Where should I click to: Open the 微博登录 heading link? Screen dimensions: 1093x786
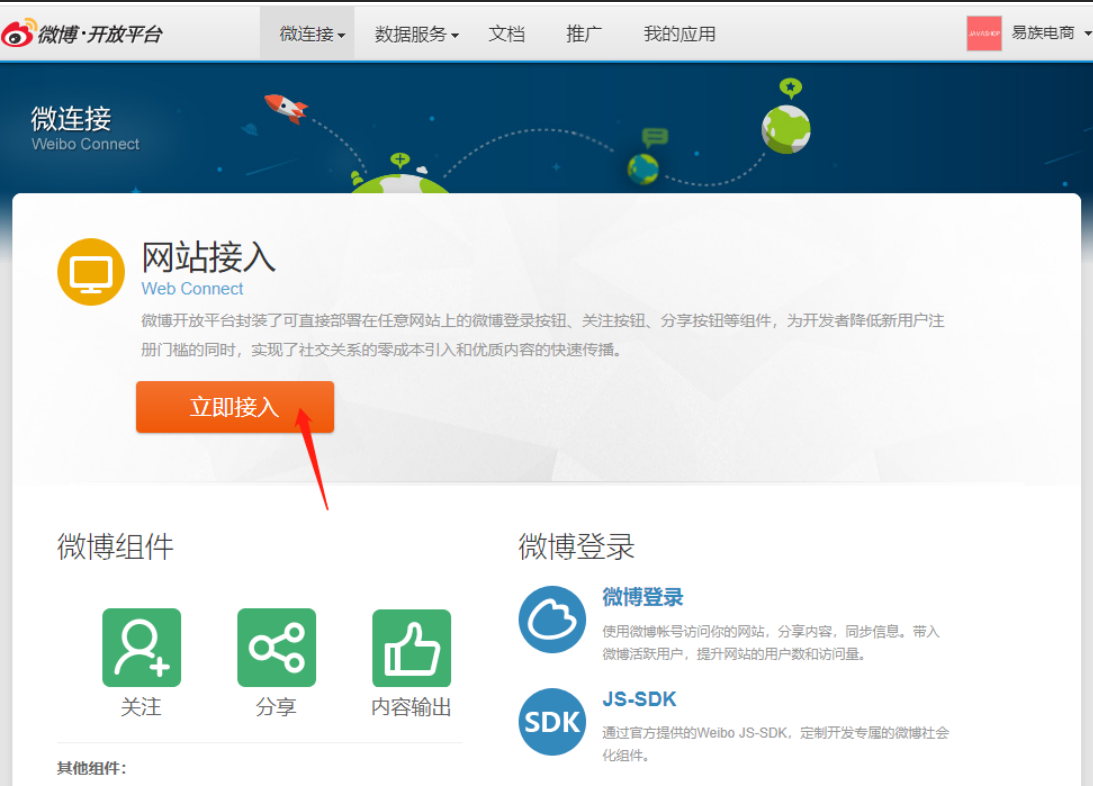click(642, 597)
